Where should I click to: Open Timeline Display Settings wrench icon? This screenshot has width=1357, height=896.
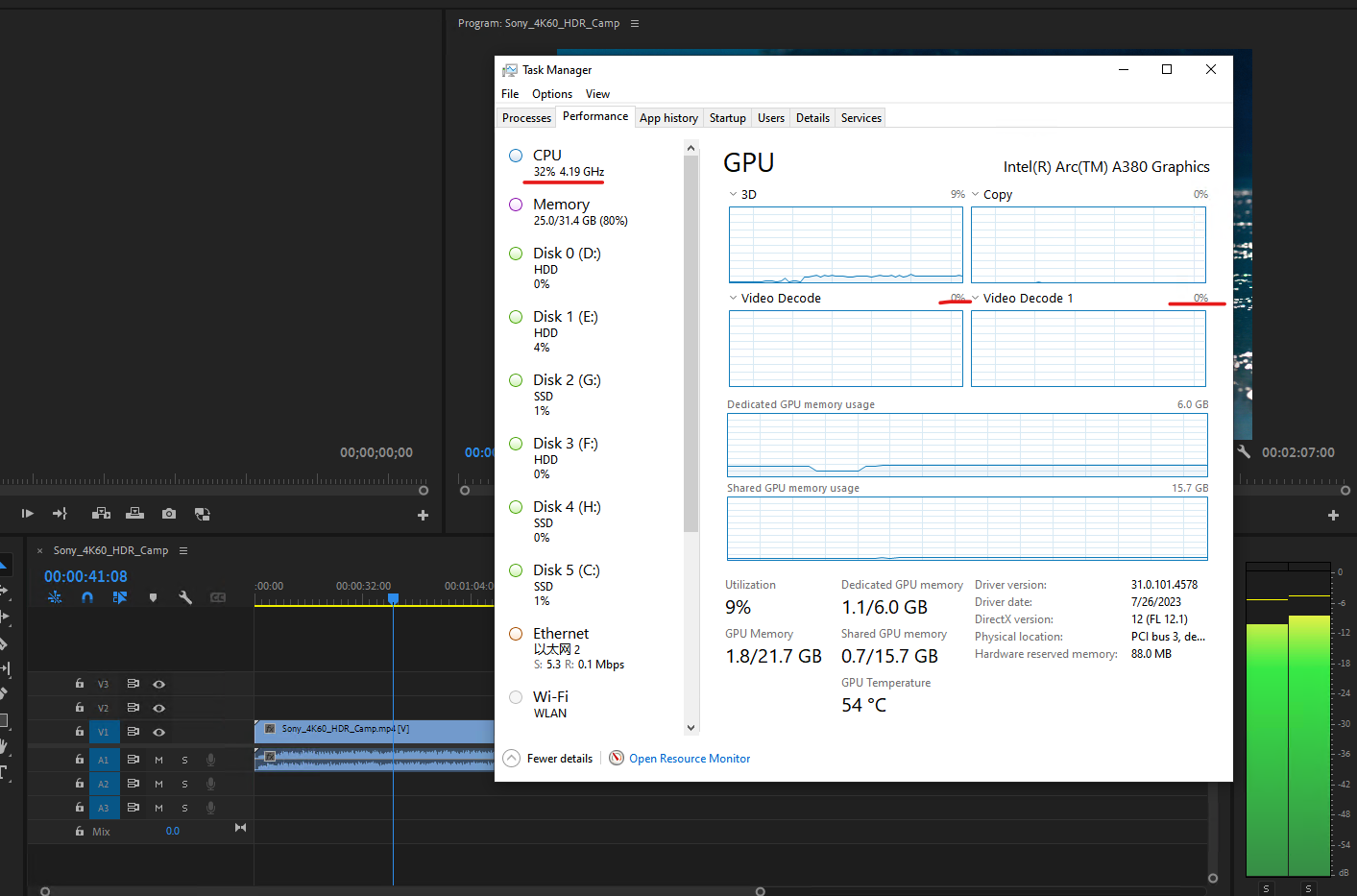185,596
